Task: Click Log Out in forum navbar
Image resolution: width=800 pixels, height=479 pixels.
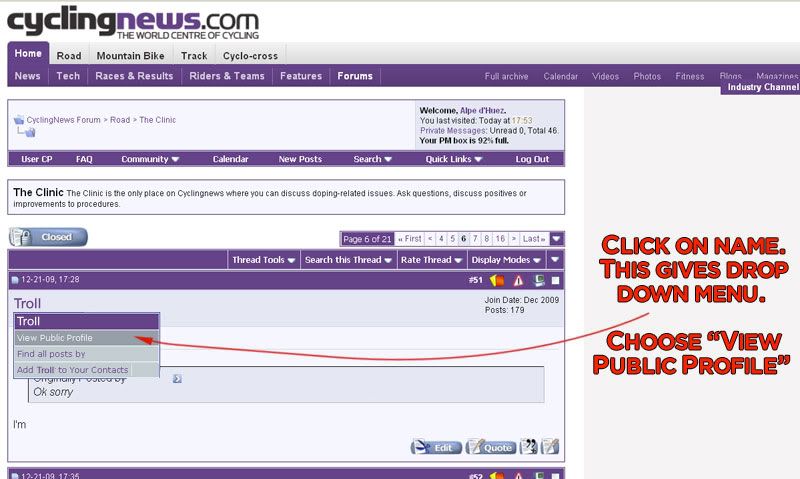Action: [532, 159]
